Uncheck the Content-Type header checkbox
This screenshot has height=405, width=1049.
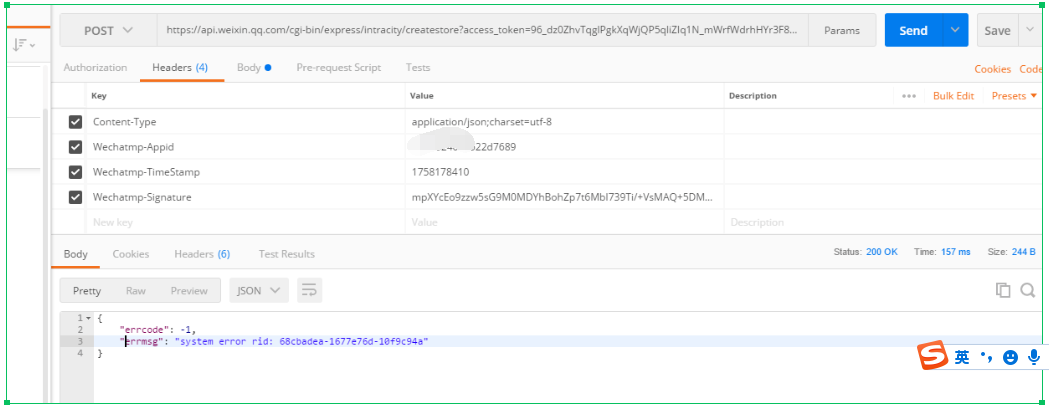coord(75,122)
